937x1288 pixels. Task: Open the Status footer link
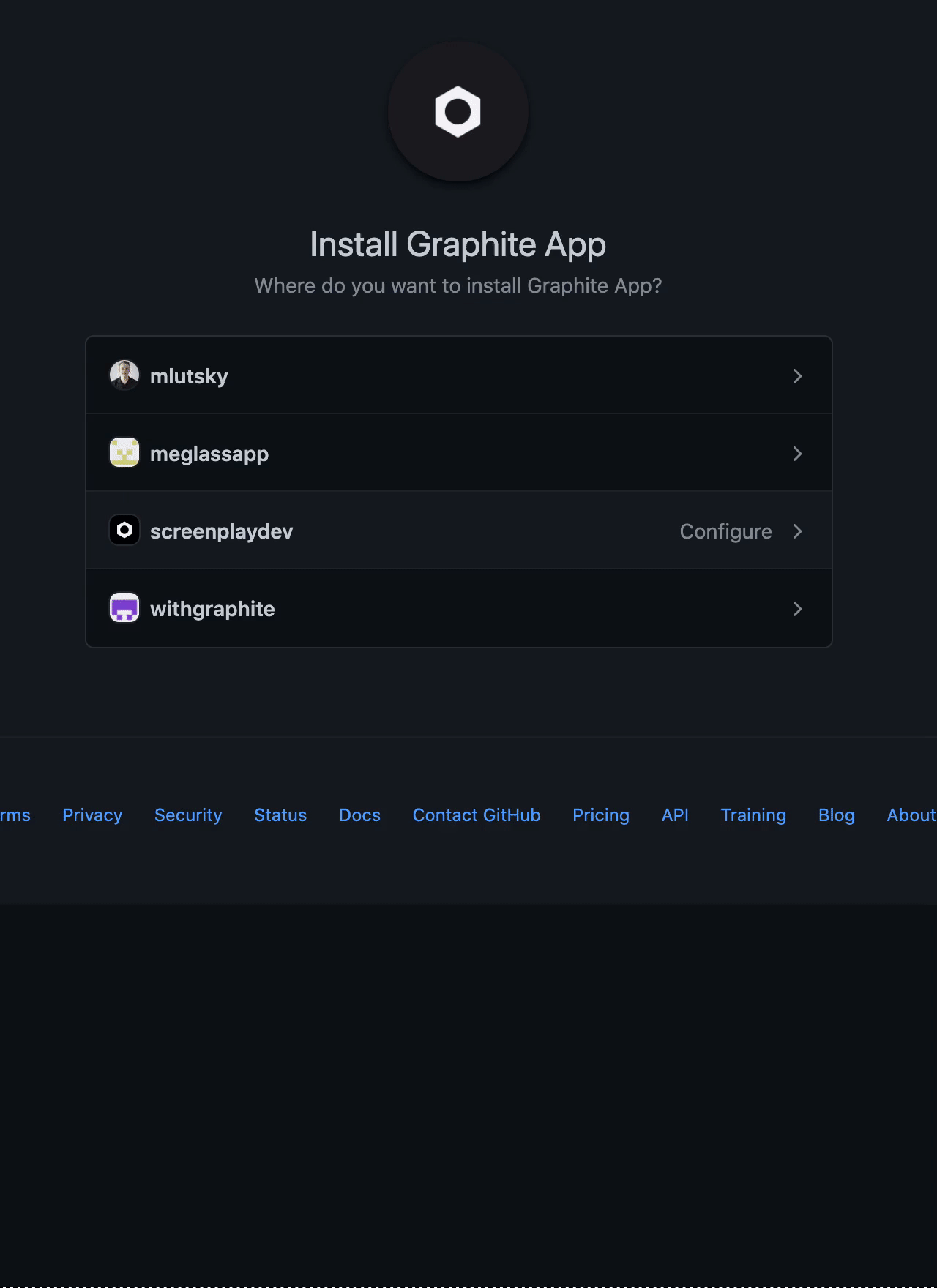tap(280, 815)
